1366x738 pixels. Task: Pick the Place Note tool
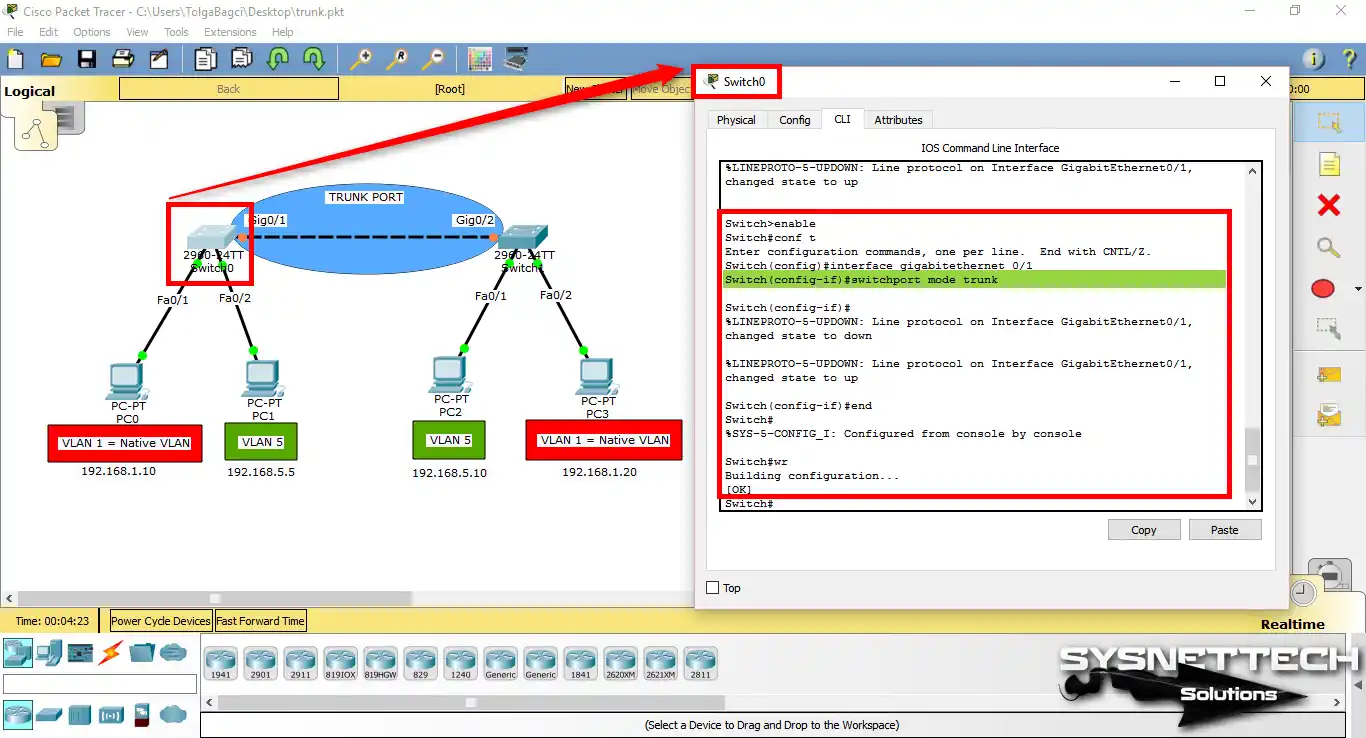pyautogui.click(x=1328, y=164)
